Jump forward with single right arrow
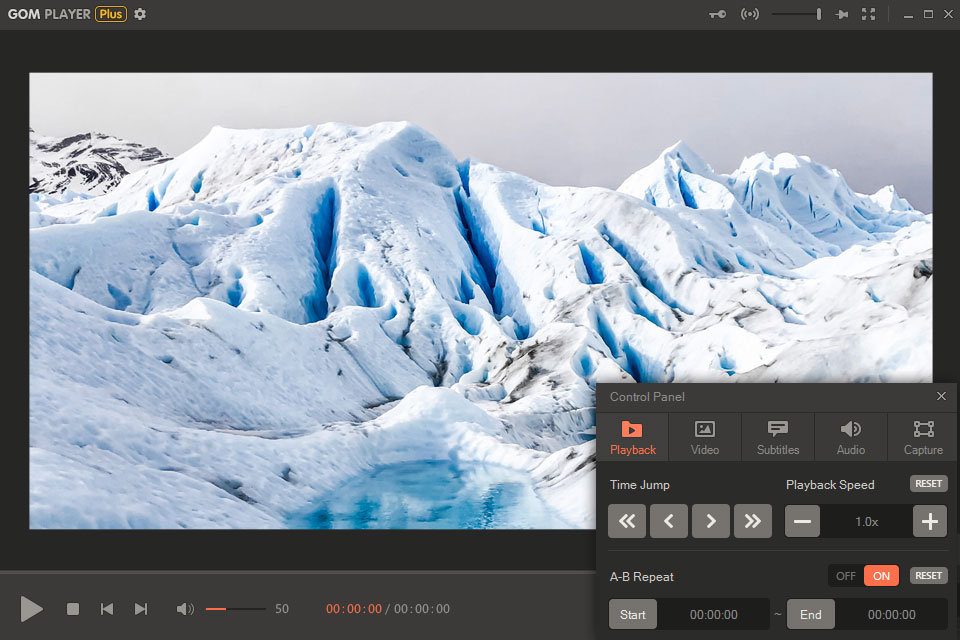Image resolution: width=960 pixels, height=640 pixels. [711, 521]
